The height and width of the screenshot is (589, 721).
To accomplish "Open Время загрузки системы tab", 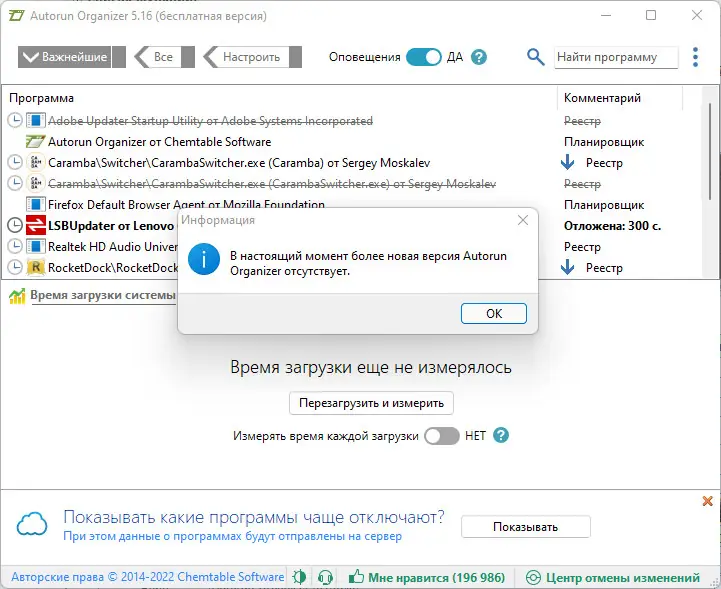I will (103, 295).
